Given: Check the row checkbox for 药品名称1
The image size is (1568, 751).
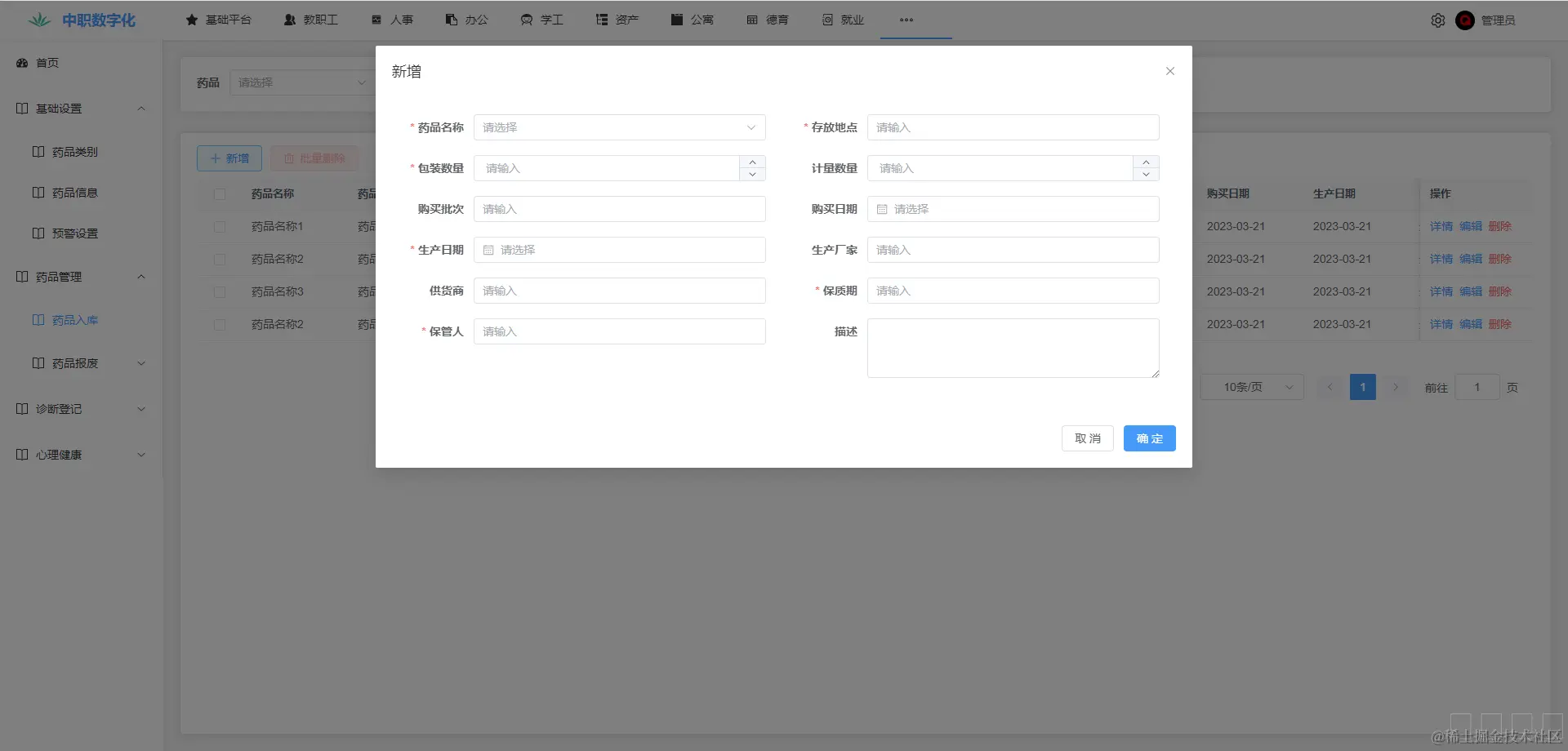Looking at the screenshot, I should click(220, 227).
